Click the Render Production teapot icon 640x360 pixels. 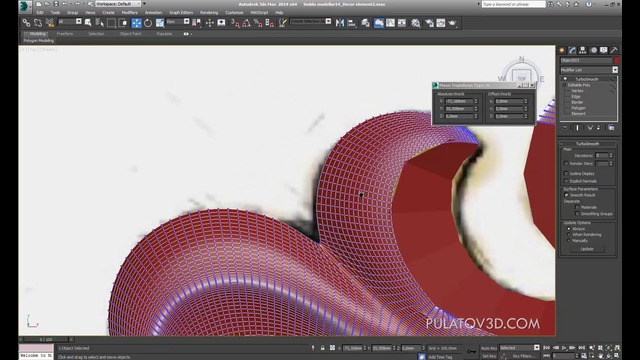click(452, 23)
